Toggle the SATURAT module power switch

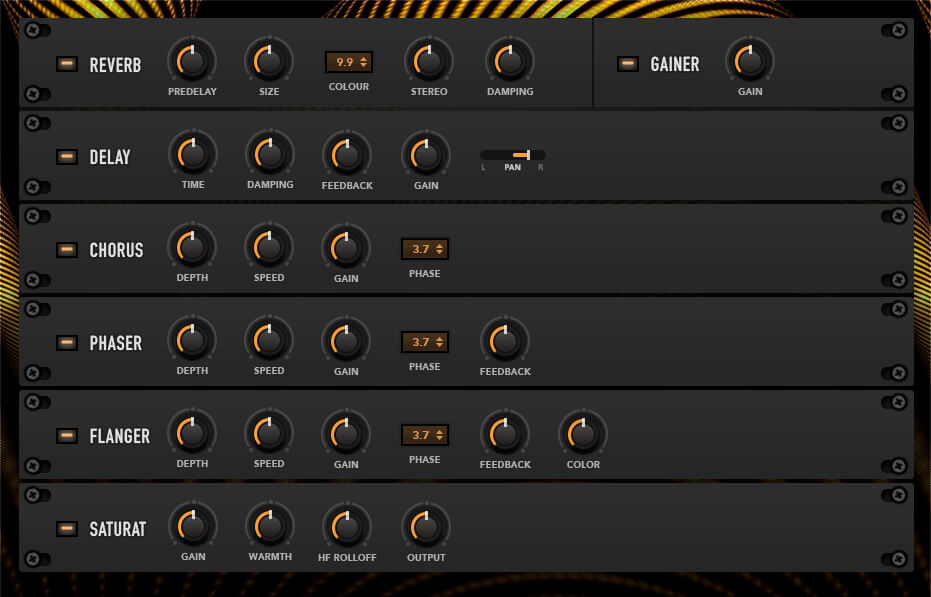66,528
